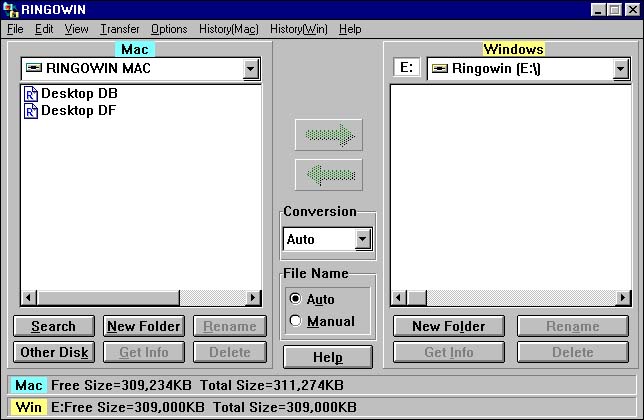Viewport: 644px width, 420px height.
Task: Select the Auto file name option
Action: (295, 299)
